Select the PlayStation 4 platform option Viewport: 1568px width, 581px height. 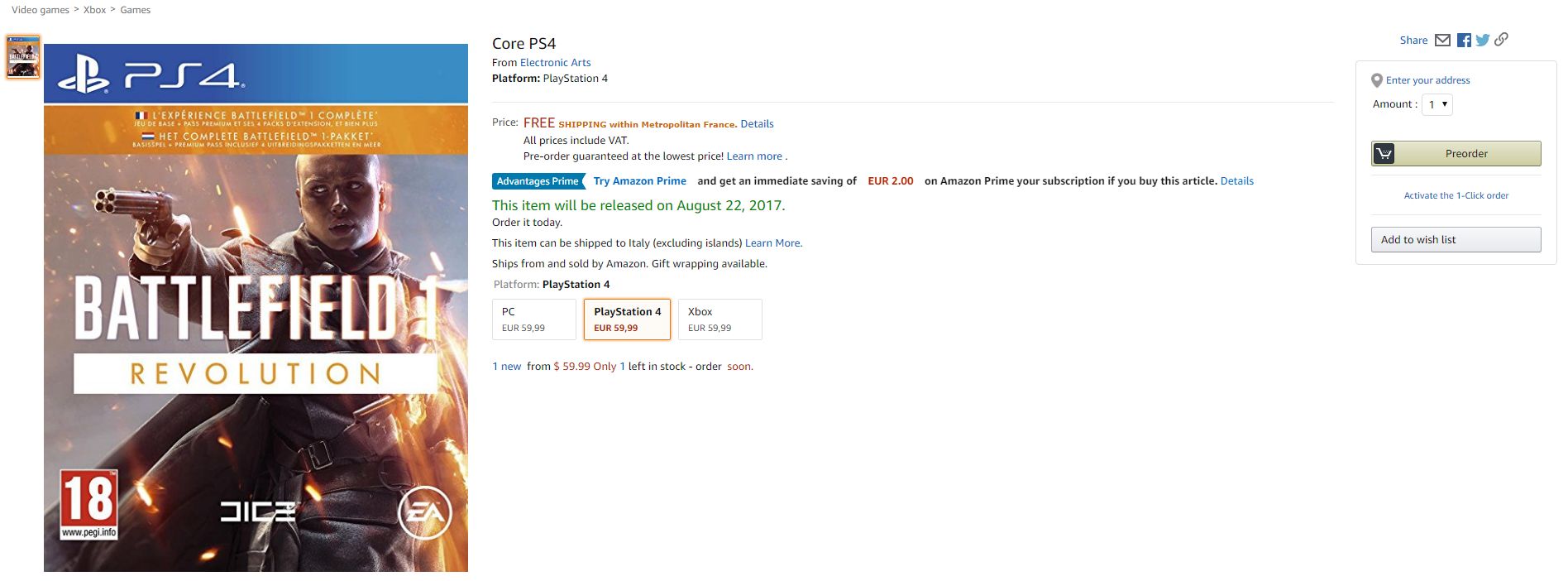[627, 319]
